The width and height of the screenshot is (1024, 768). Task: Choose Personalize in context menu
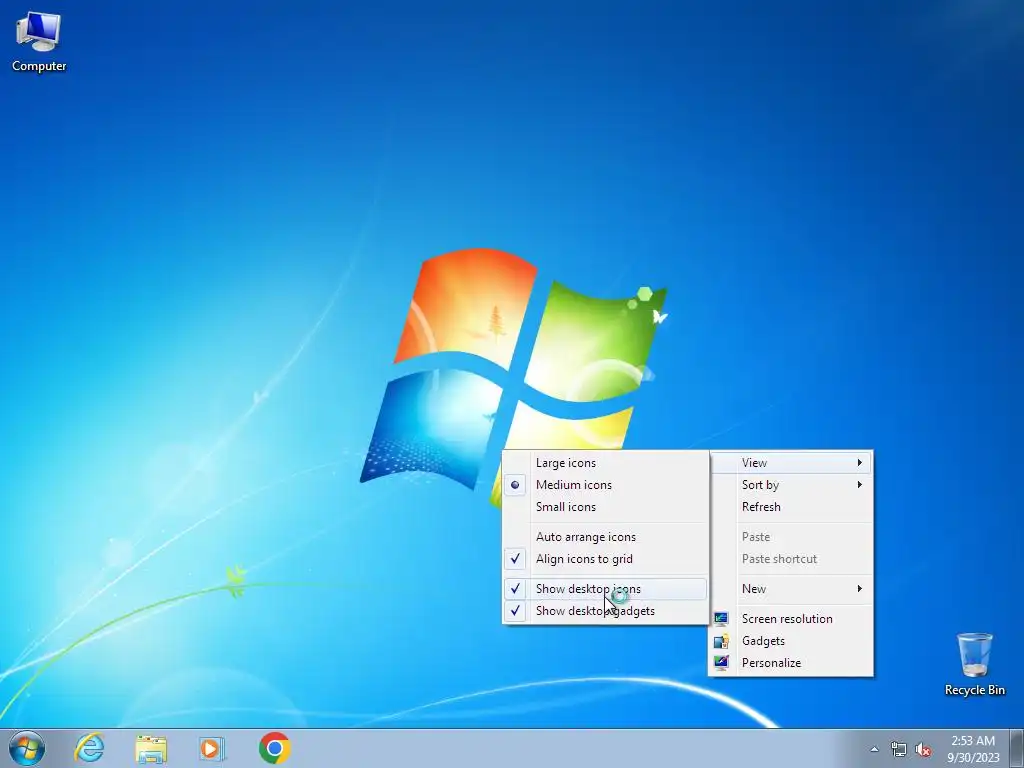click(791, 664)
